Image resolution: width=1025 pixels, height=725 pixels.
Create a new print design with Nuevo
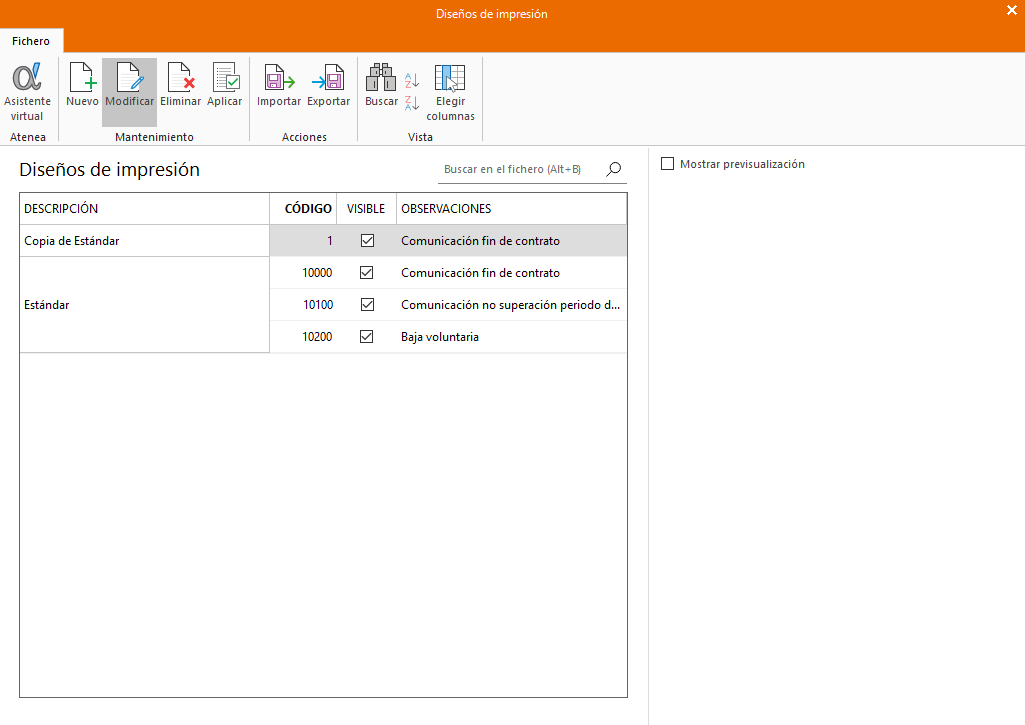click(82, 85)
